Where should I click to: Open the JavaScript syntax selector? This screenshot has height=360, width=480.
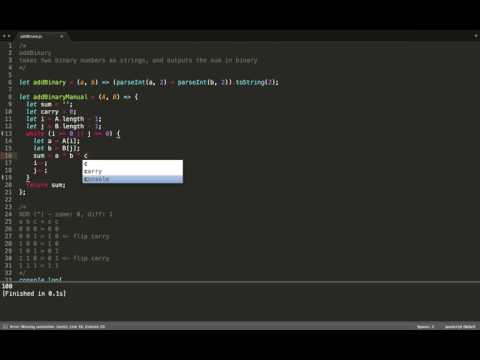point(460,326)
